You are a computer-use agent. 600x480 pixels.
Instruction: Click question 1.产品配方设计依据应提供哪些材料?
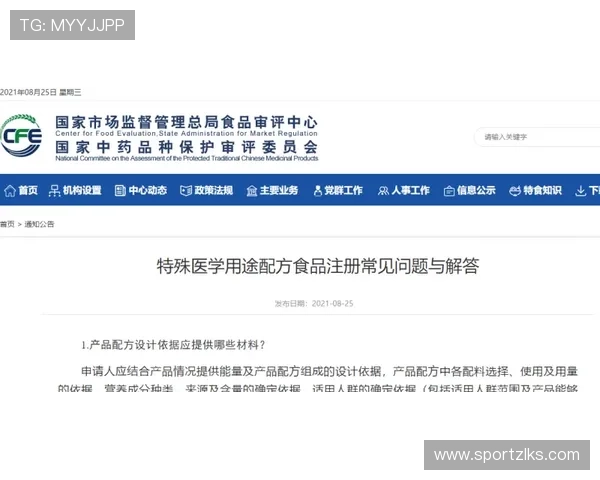[x=173, y=345]
